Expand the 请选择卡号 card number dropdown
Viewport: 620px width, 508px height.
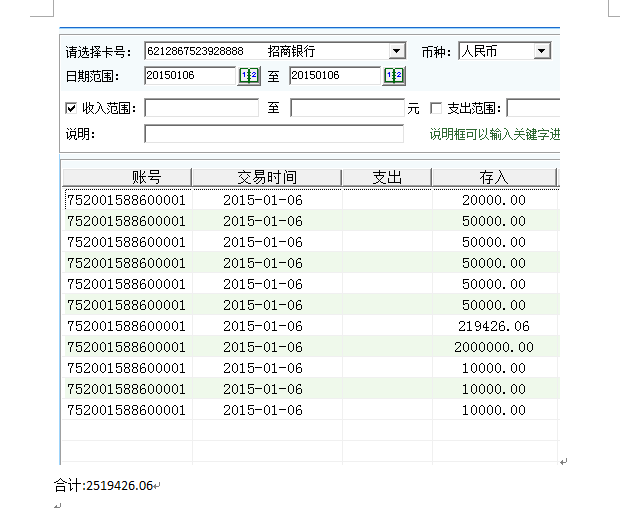396,51
